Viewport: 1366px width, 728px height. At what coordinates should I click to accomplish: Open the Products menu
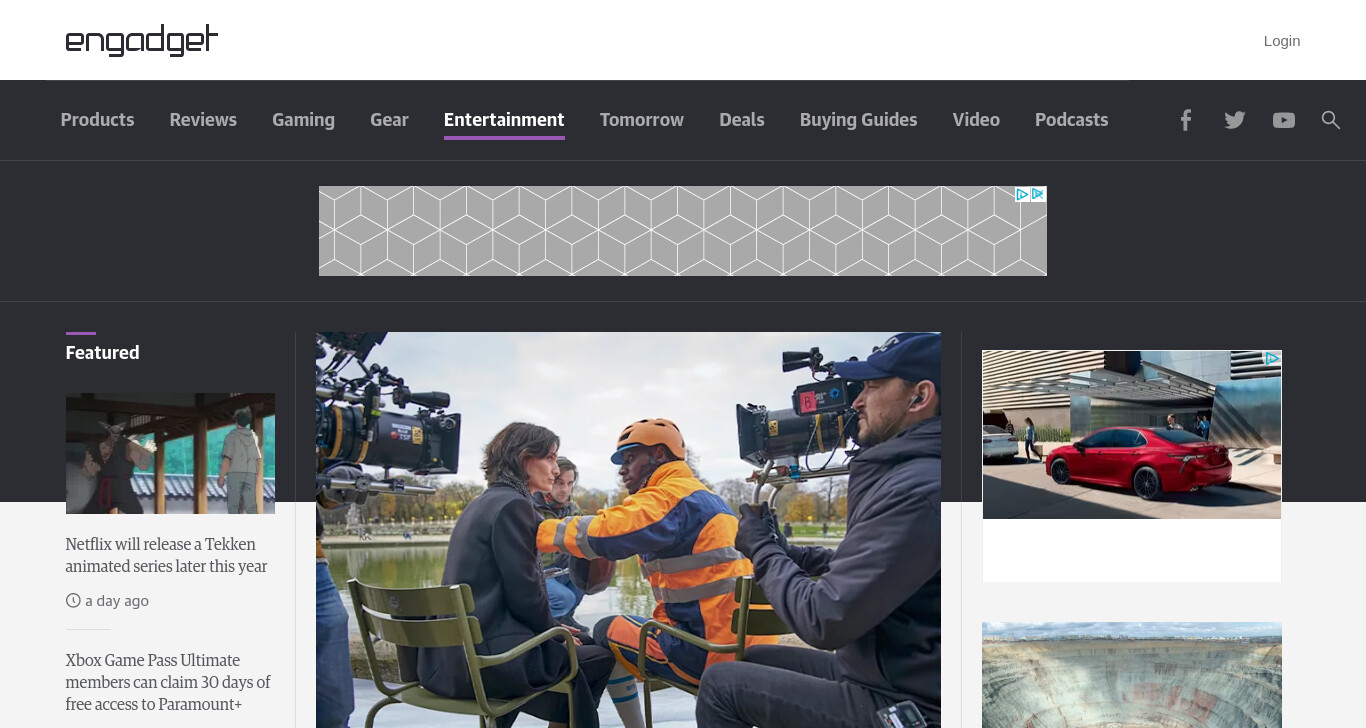97,120
